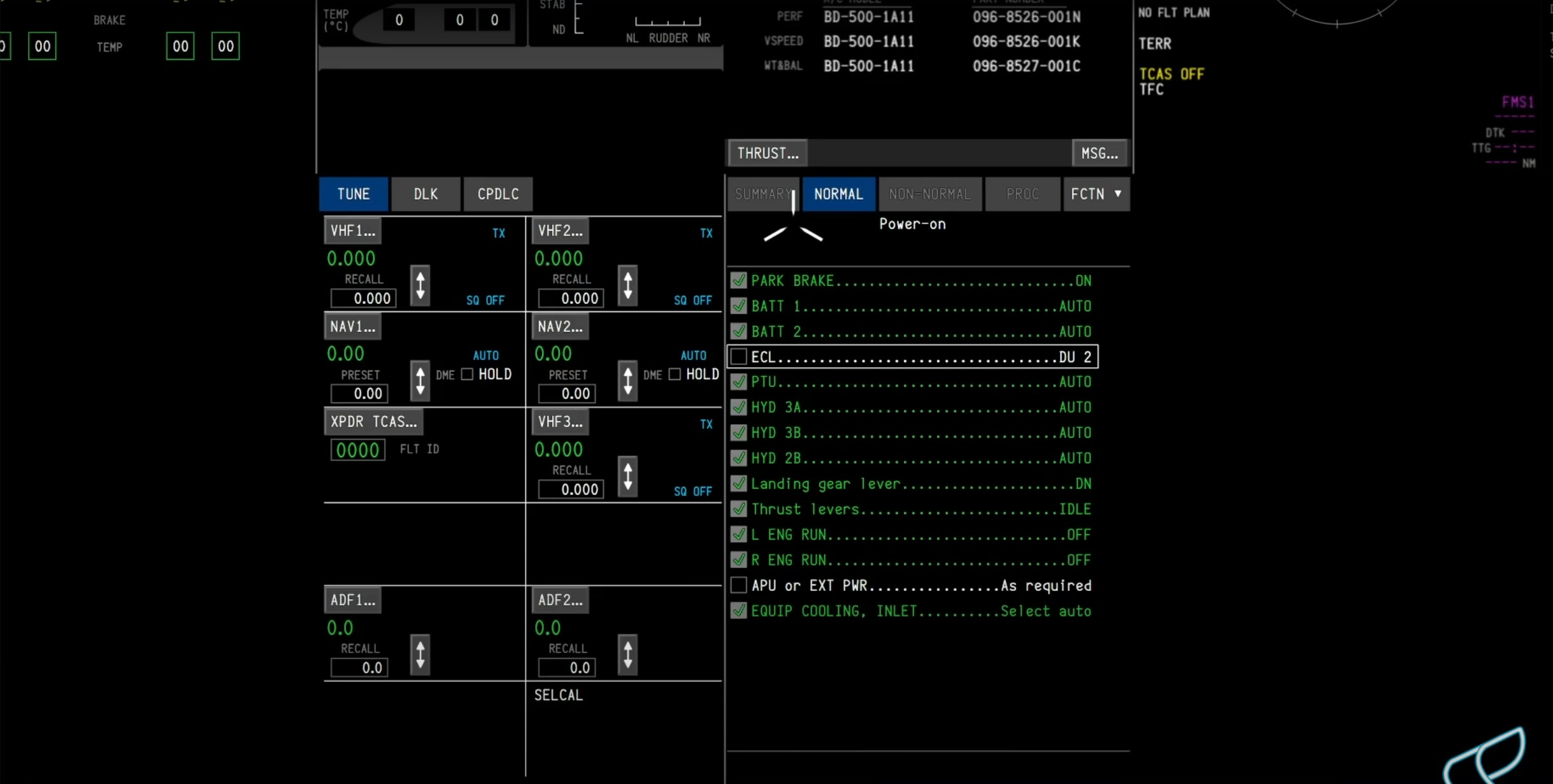The width and height of the screenshot is (1553, 784).
Task: Click the transponder code 0000 field
Action: click(357, 450)
